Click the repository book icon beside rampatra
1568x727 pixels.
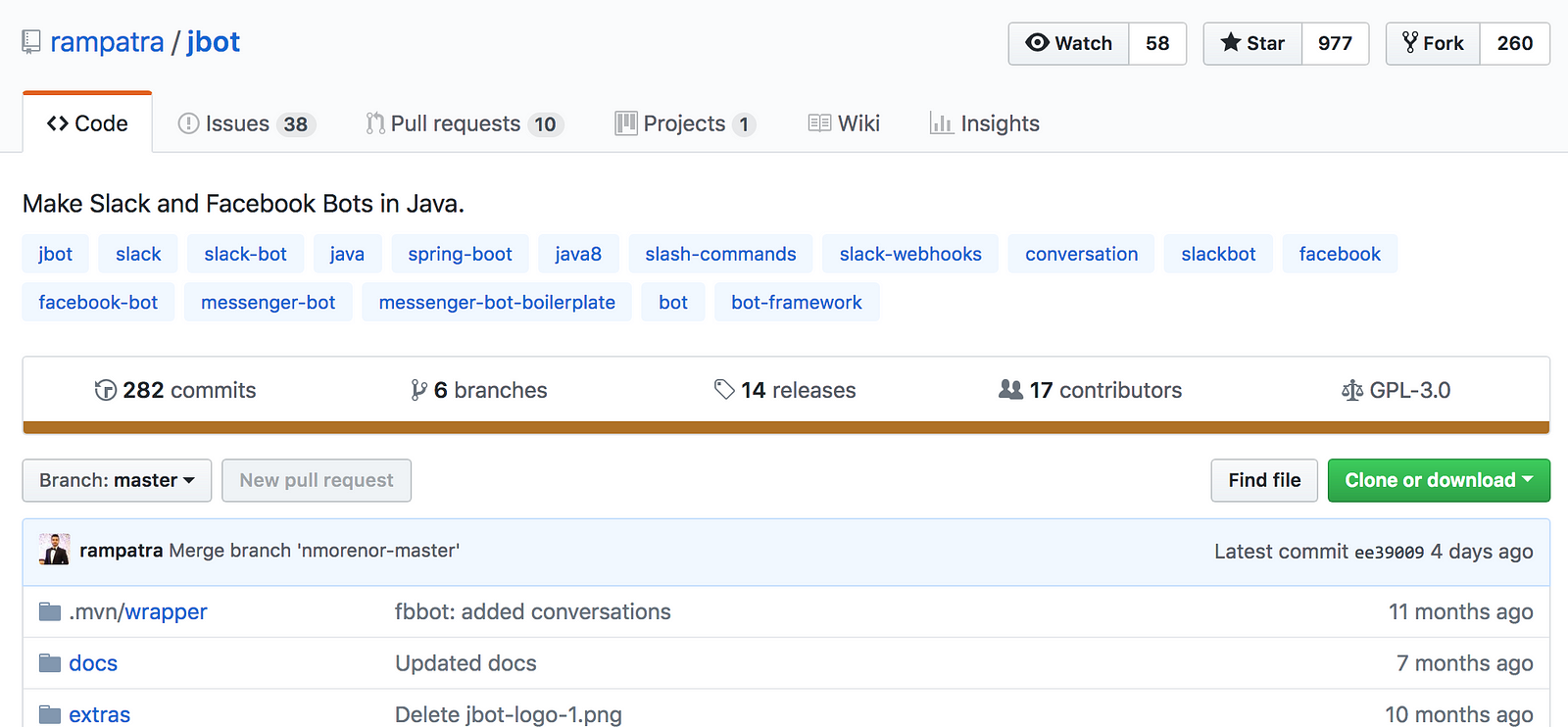click(x=31, y=42)
